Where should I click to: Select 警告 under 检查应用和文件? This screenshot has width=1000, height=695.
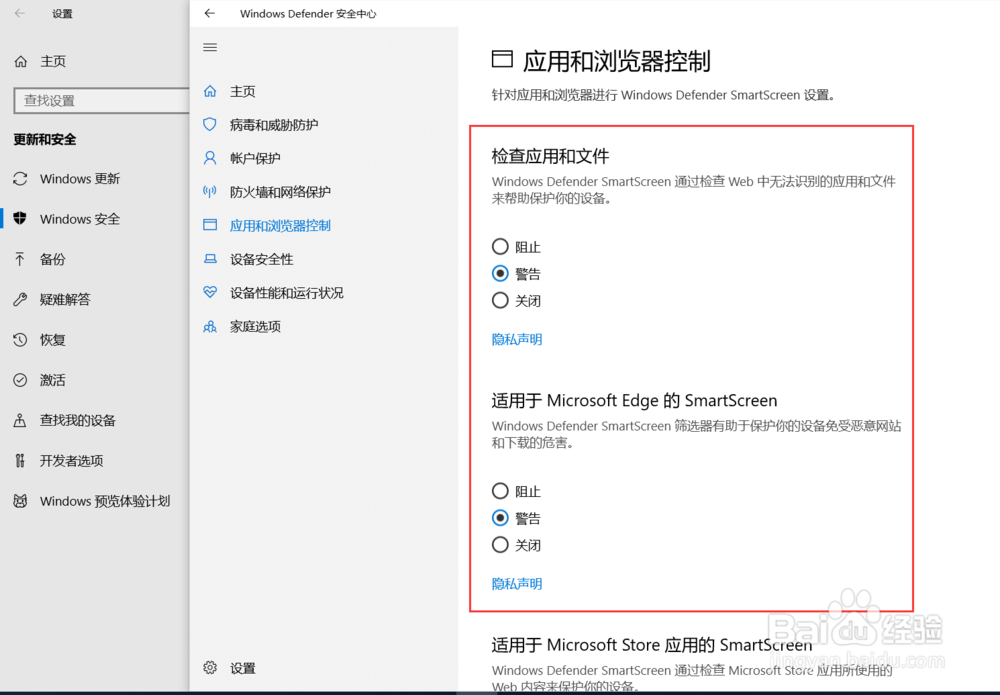point(500,274)
